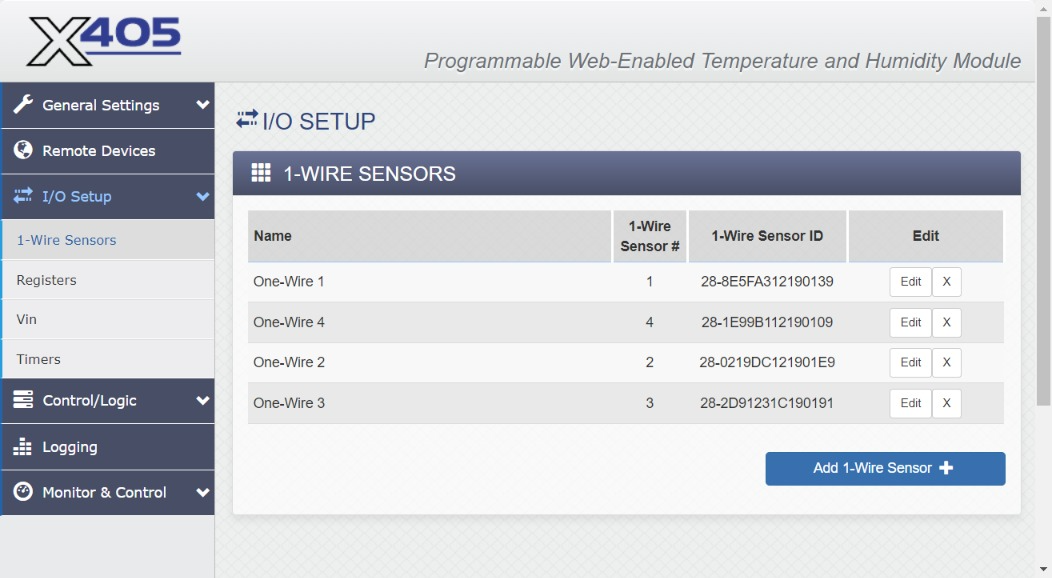The height and width of the screenshot is (578, 1052).
Task: Click the X405 logo
Action: (103, 42)
